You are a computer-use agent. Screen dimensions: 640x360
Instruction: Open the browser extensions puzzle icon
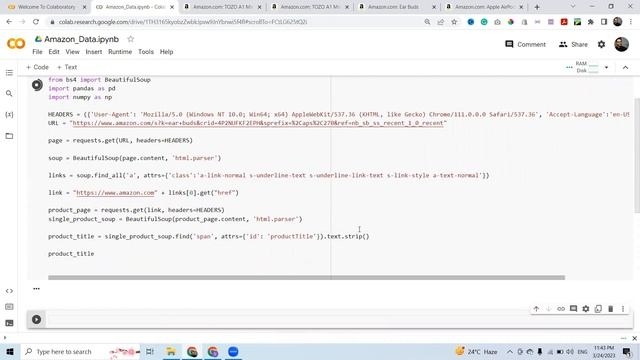pyautogui.click(x=591, y=22)
